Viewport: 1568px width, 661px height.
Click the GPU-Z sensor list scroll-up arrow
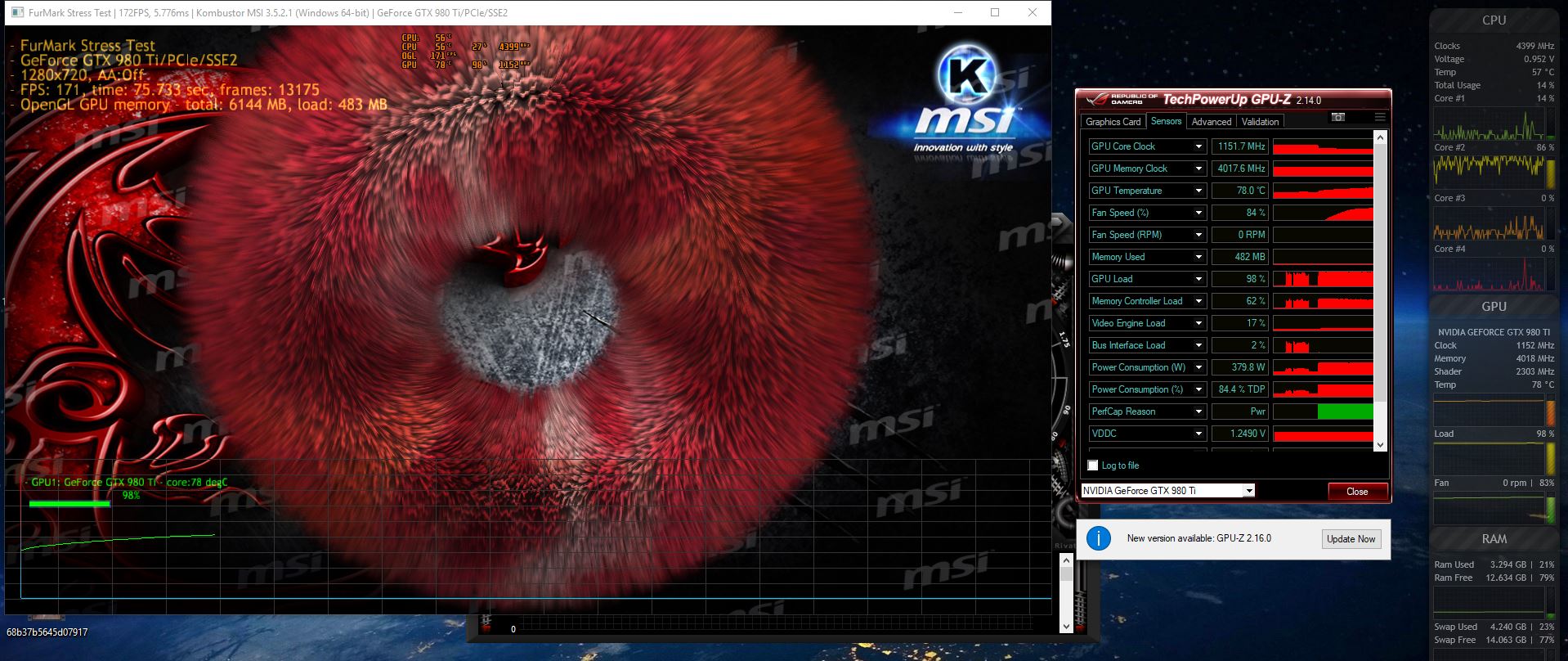point(1380,137)
